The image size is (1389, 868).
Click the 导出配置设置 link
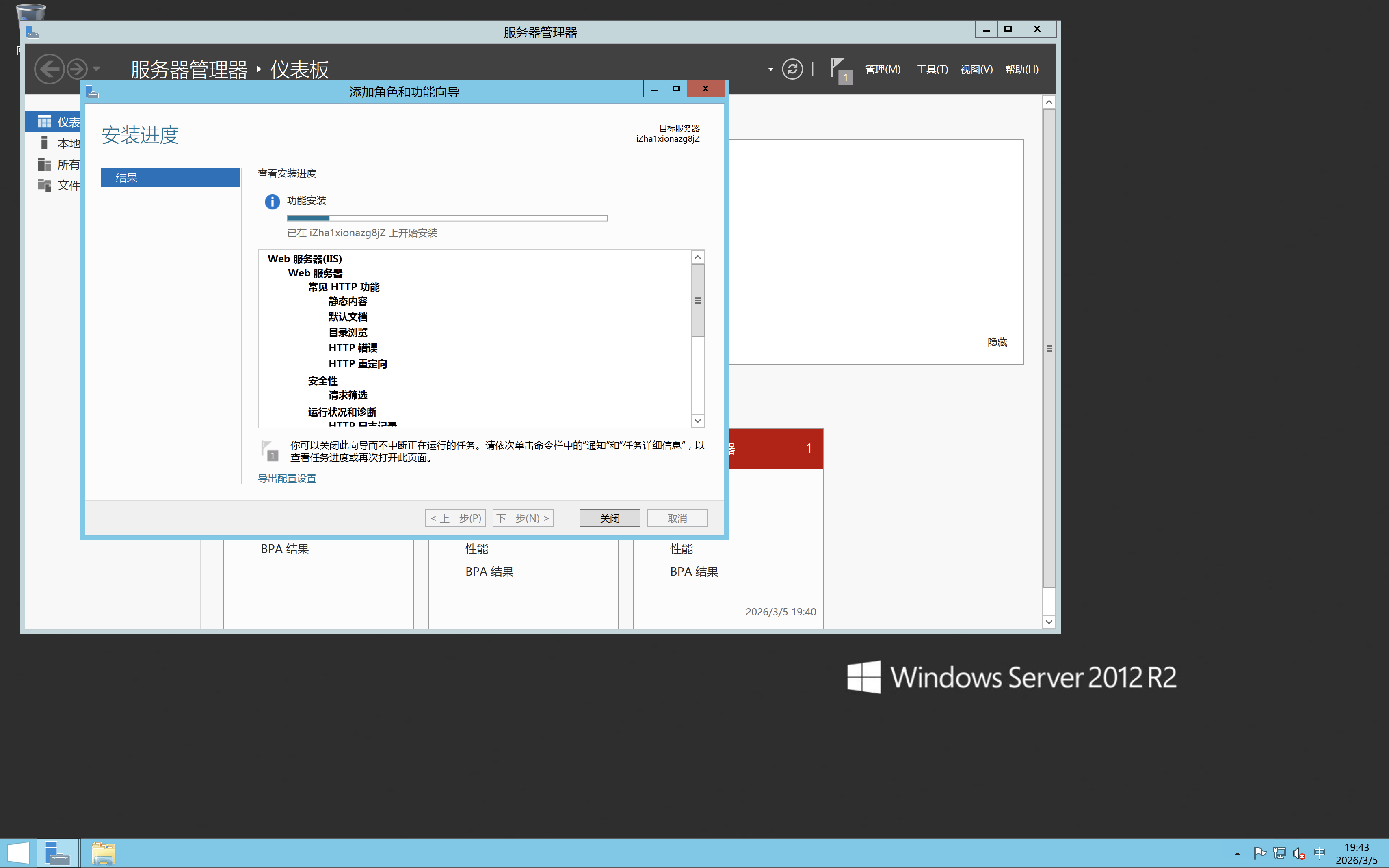click(287, 478)
